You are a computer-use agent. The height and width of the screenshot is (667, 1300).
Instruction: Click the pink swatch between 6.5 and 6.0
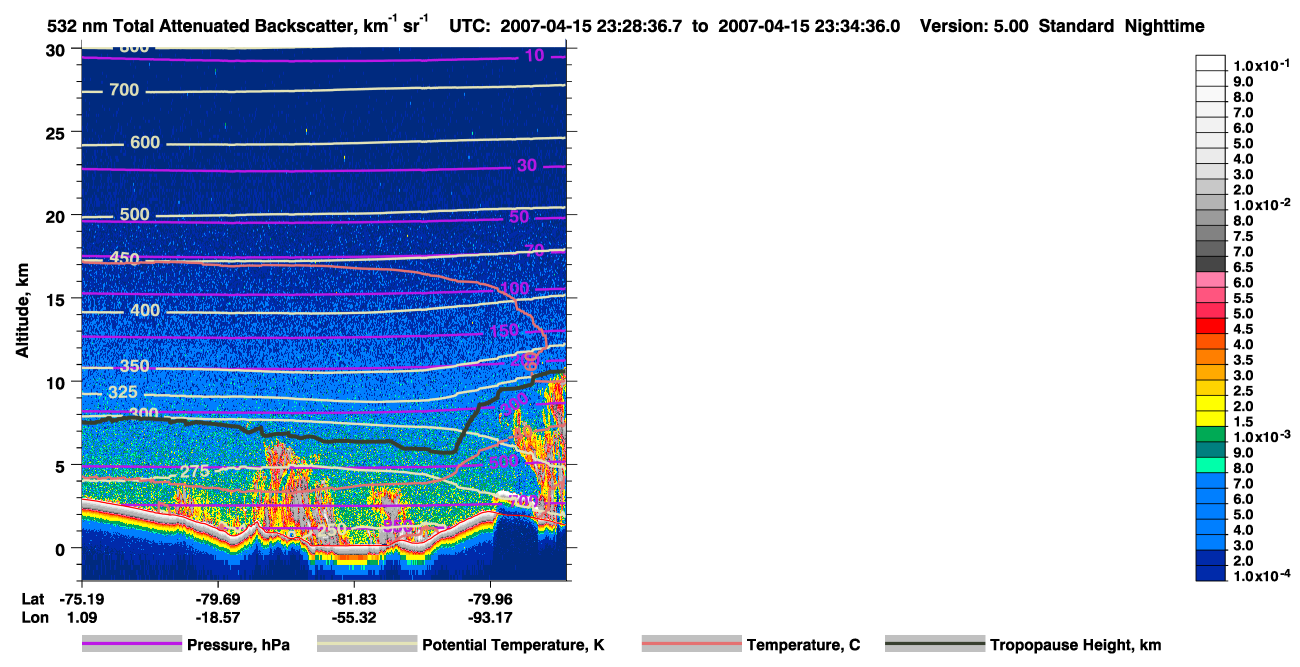pyautogui.click(x=1210, y=279)
